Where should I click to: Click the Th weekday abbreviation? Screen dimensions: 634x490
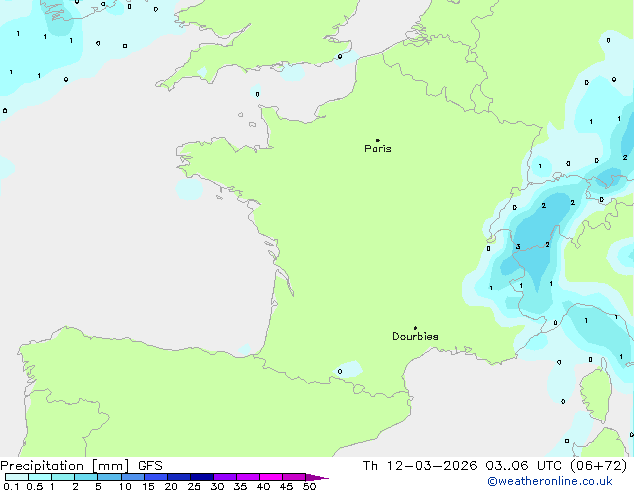[370, 466]
